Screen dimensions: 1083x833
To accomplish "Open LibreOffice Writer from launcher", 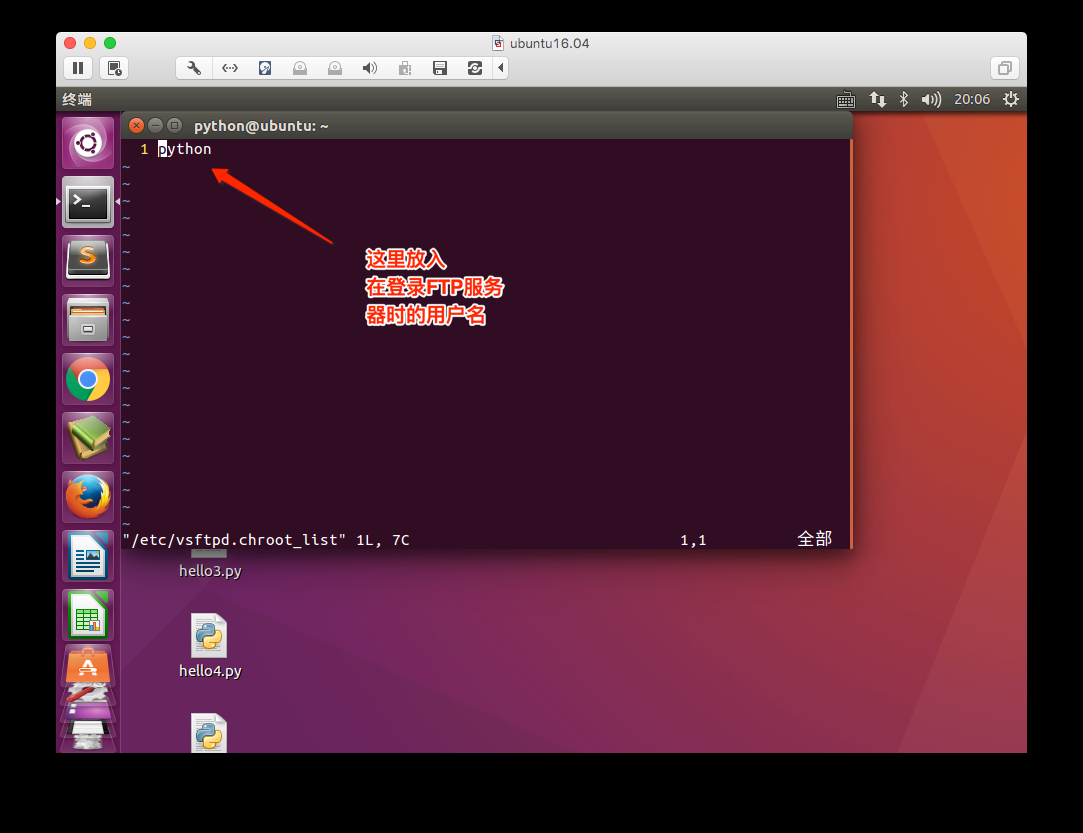I will [88, 556].
